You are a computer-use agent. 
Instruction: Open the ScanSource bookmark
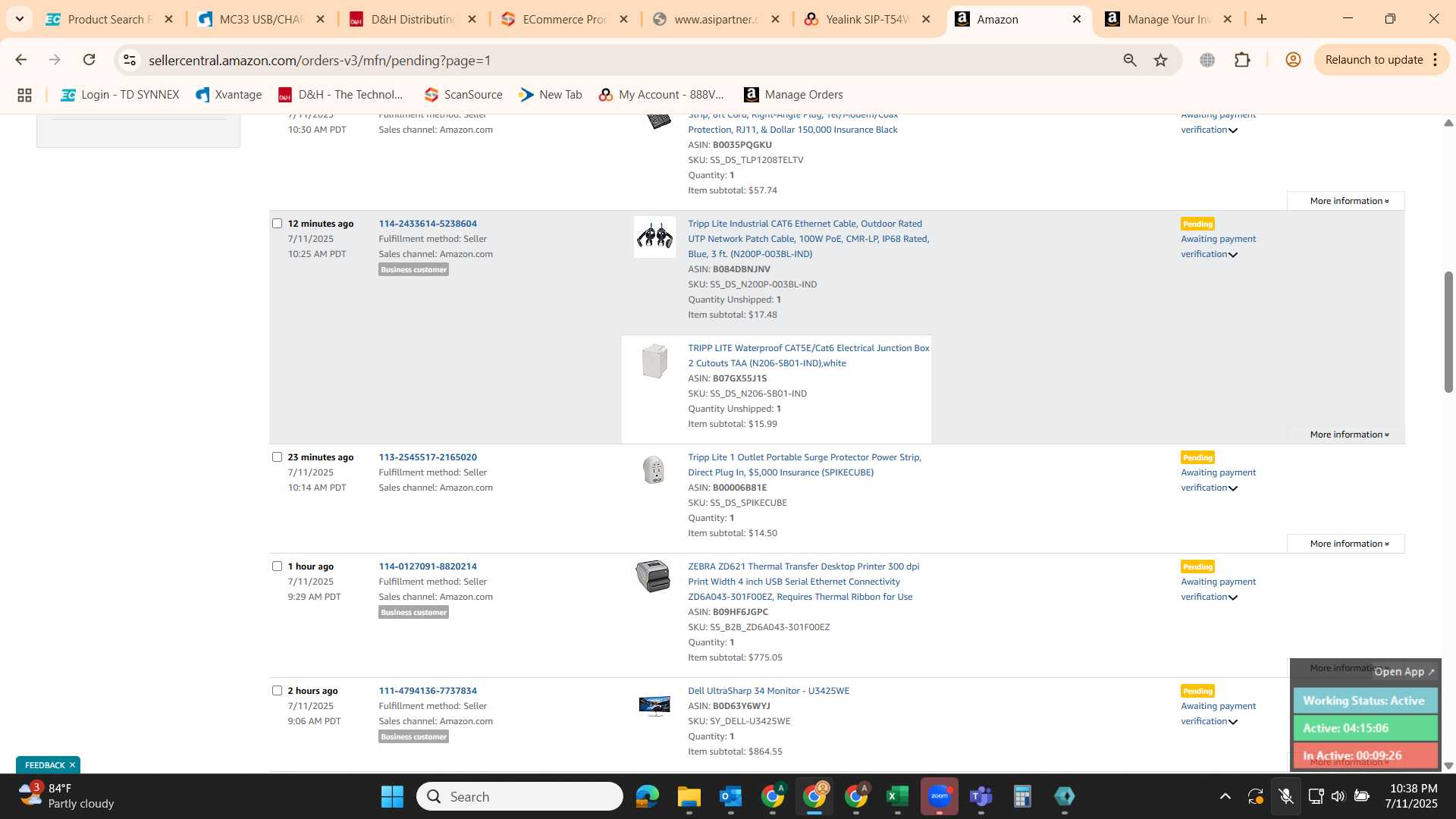click(463, 95)
